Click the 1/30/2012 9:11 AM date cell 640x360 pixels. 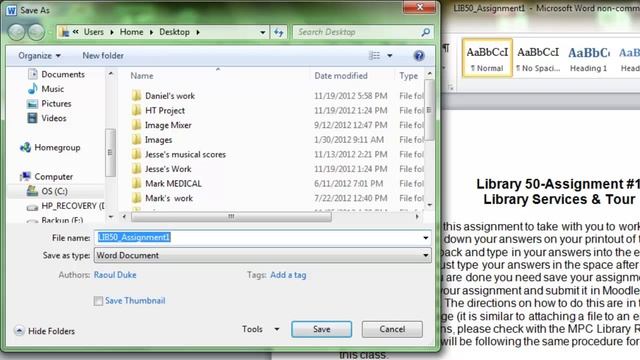tap(349, 140)
